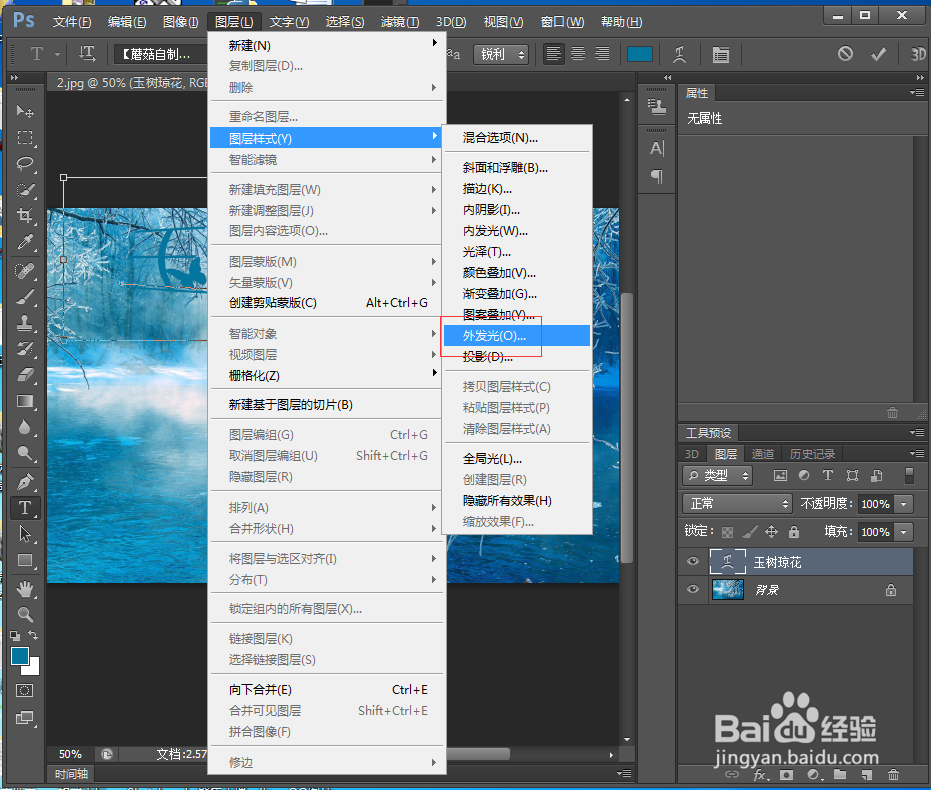This screenshot has width=931, height=790.
Task: Click the 背景 layer thumbnail
Action: coord(727,589)
